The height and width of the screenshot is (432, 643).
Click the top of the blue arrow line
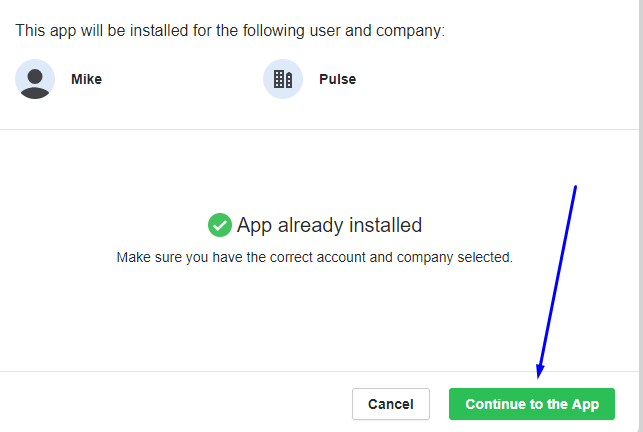pyautogui.click(x=575, y=188)
